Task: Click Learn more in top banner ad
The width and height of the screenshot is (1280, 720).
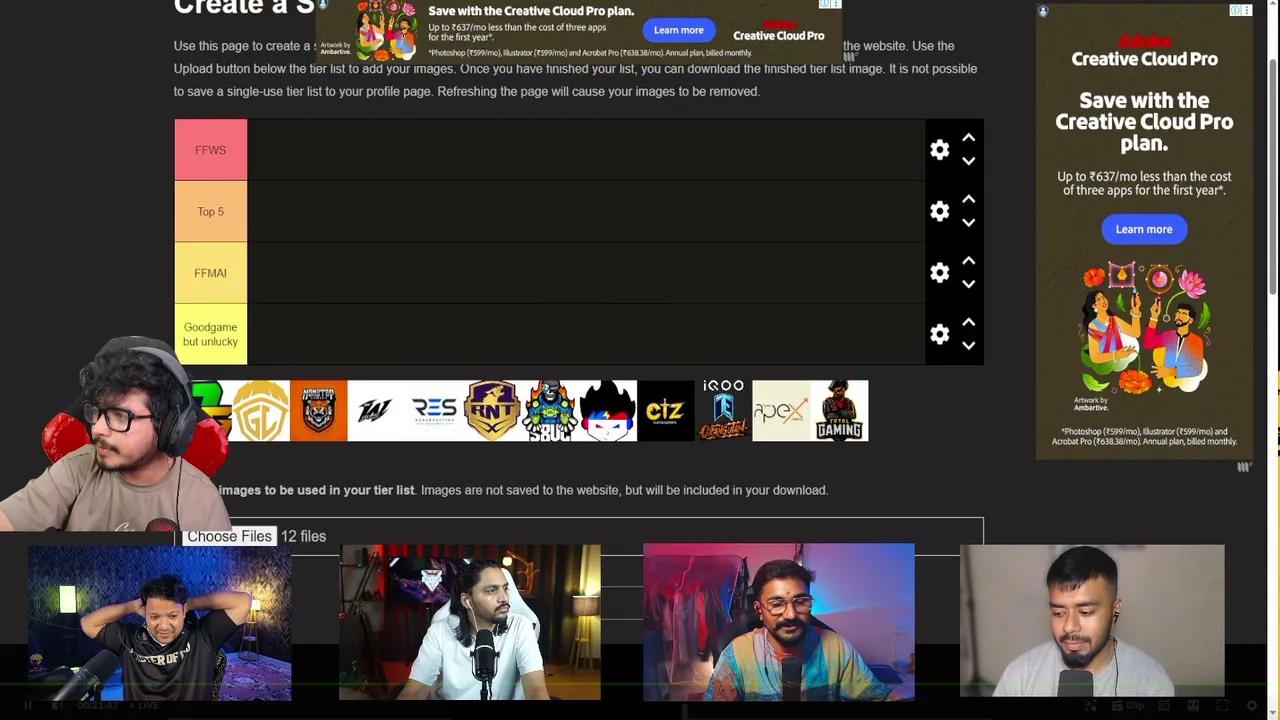Action: point(679,30)
